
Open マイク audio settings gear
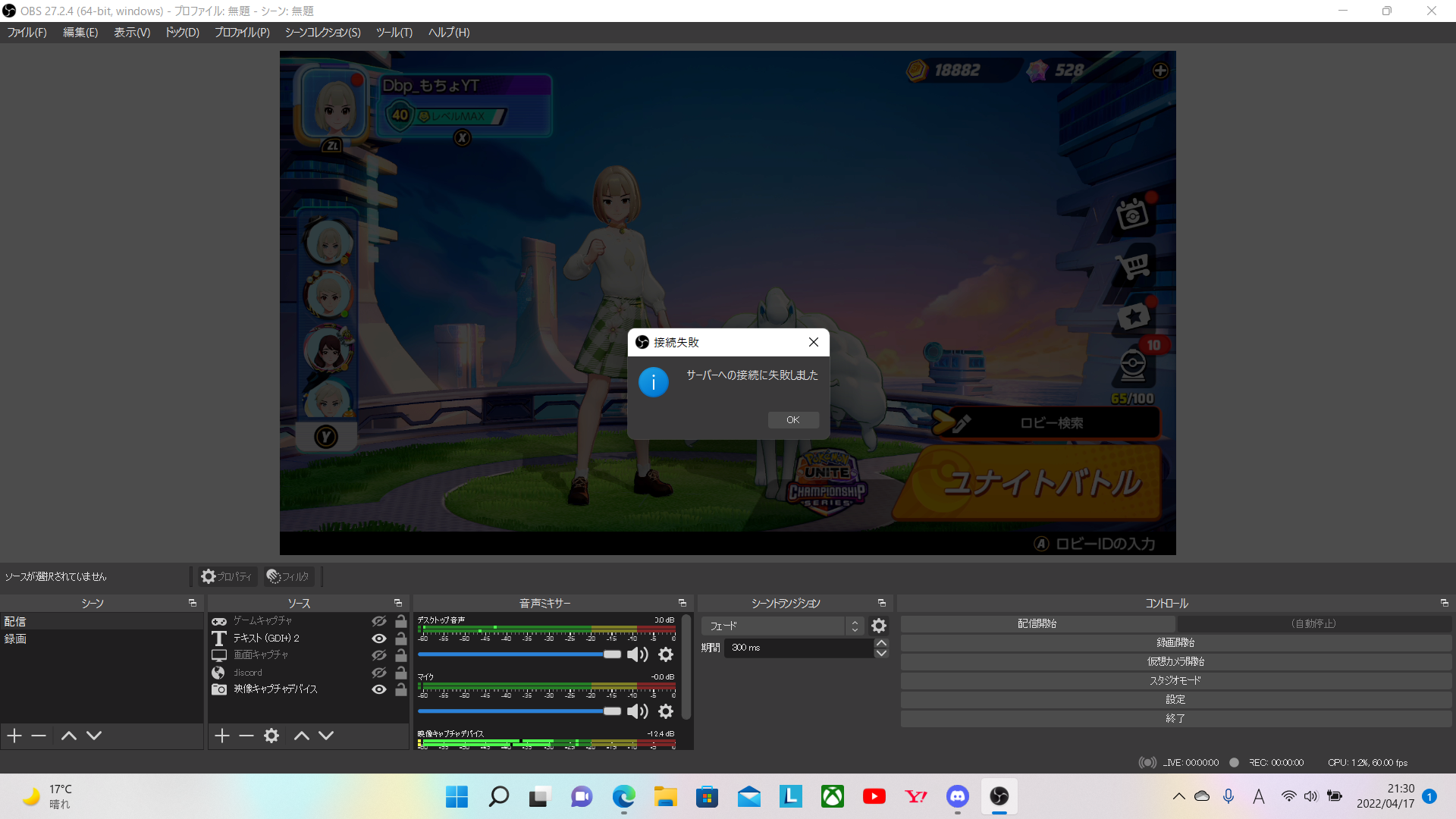coord(666,711)
